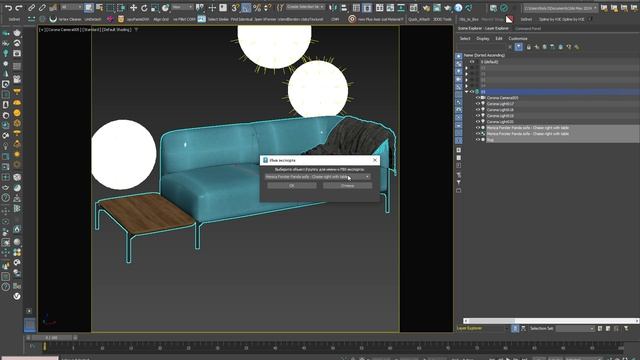
Task: Toggle visibility eye of the Rug object
Action: click(478, 140)
